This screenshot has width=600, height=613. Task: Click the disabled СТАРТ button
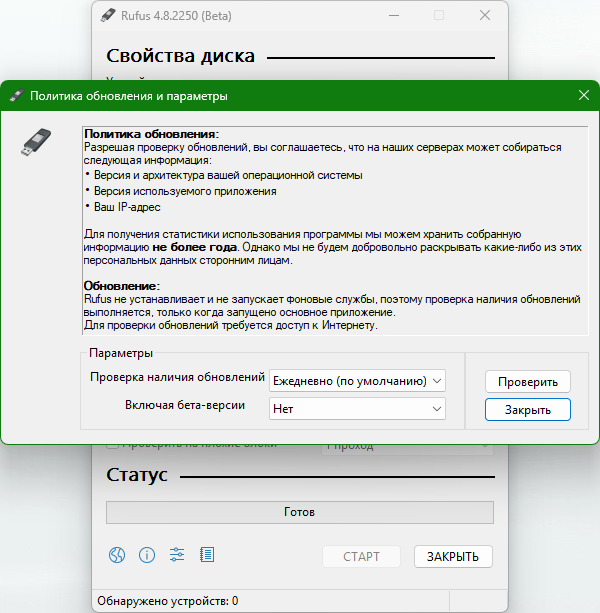361,556
